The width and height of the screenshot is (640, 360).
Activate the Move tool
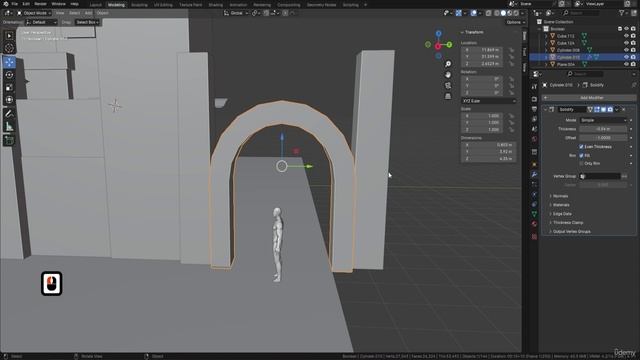point(9,62)
